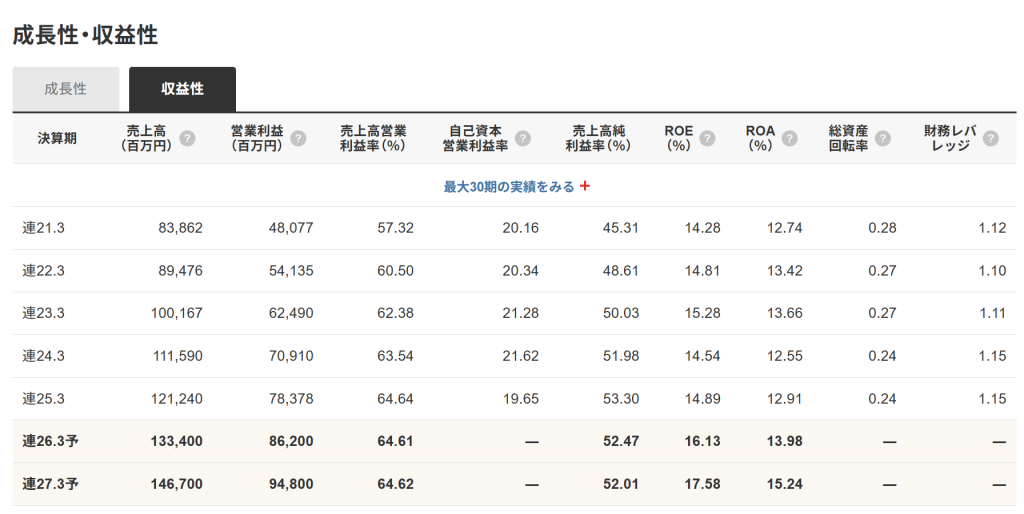Click forecast net margin 52.47
Screen dimensions: 1024x514
point(621,442)
